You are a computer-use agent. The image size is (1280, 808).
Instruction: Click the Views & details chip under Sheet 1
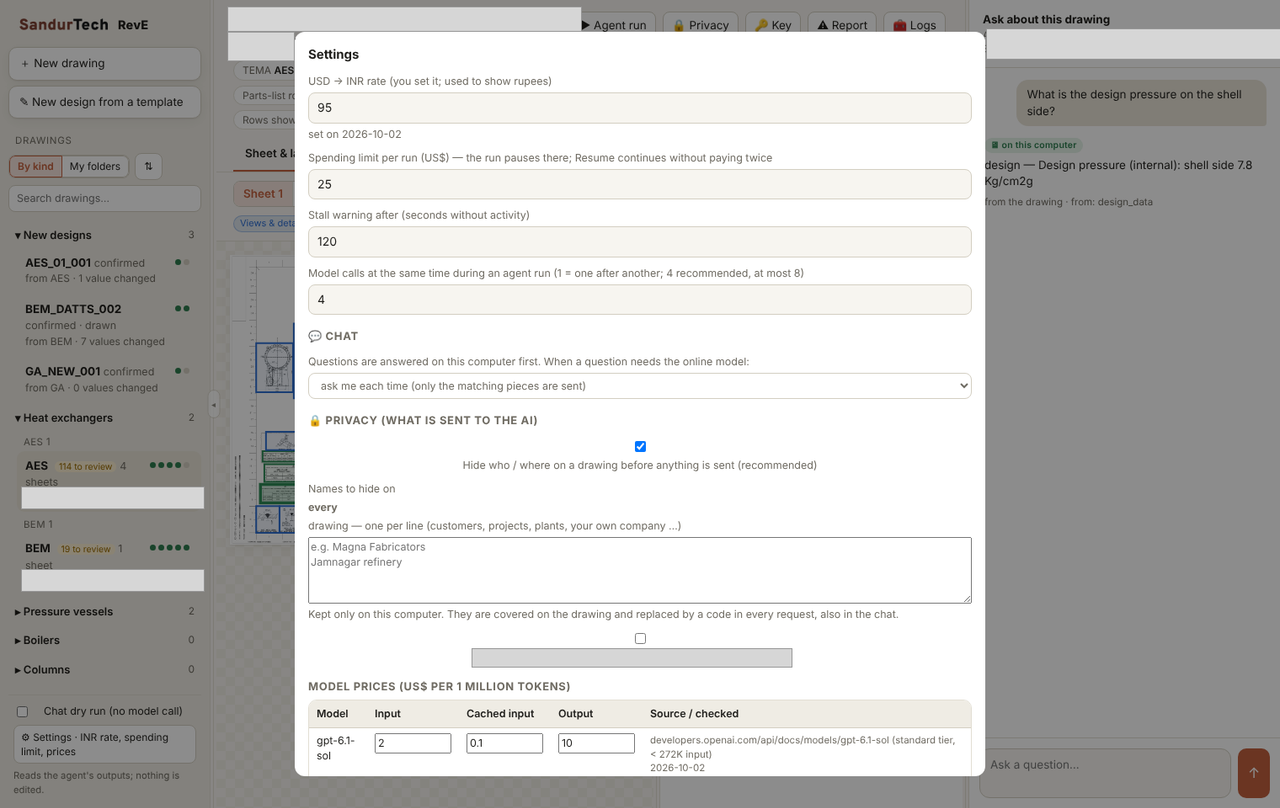pyautogui.click(x=265, y=223)
